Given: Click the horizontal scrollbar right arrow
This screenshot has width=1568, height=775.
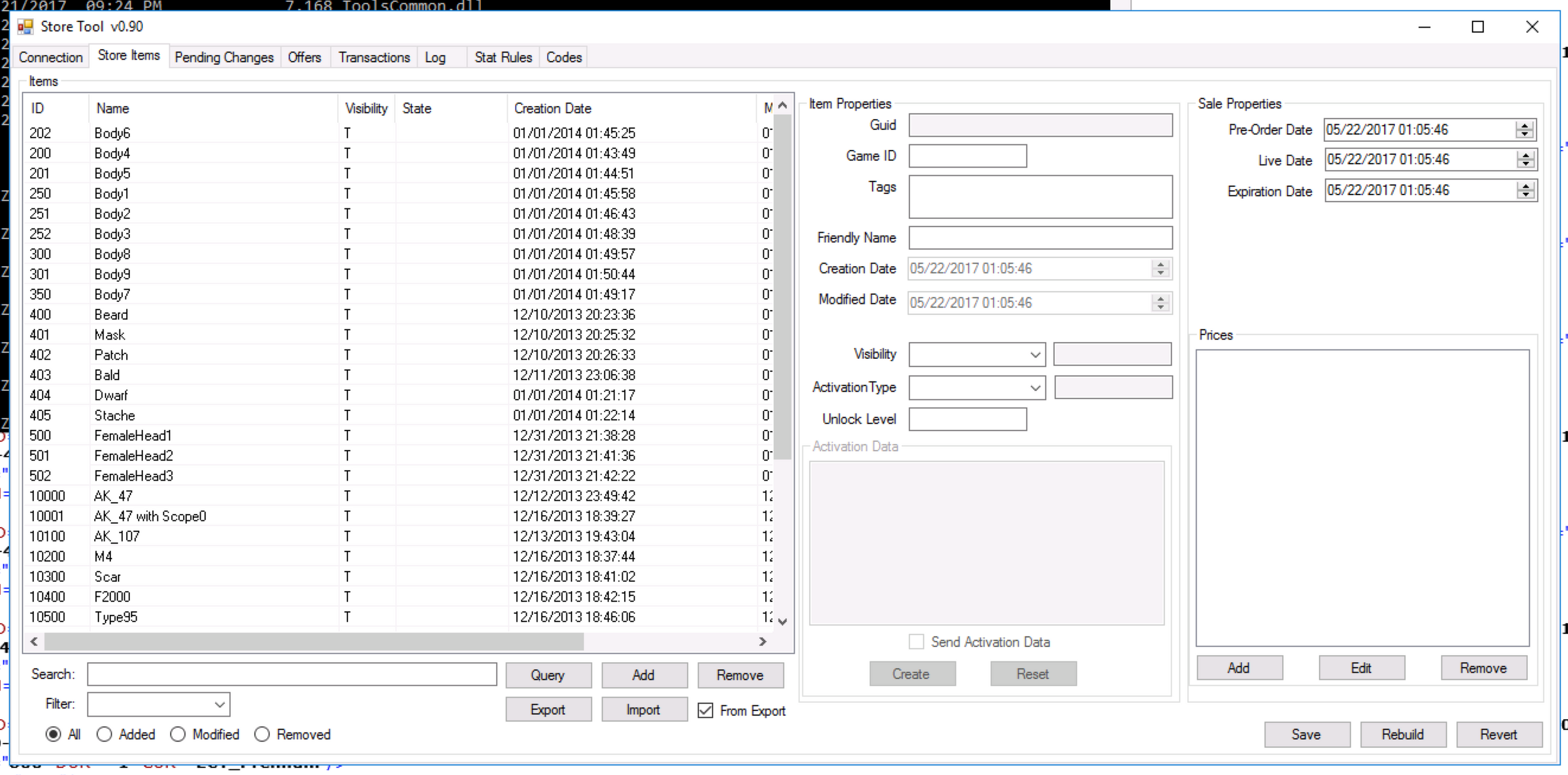Looking at the screenshot, I should 763,642.
